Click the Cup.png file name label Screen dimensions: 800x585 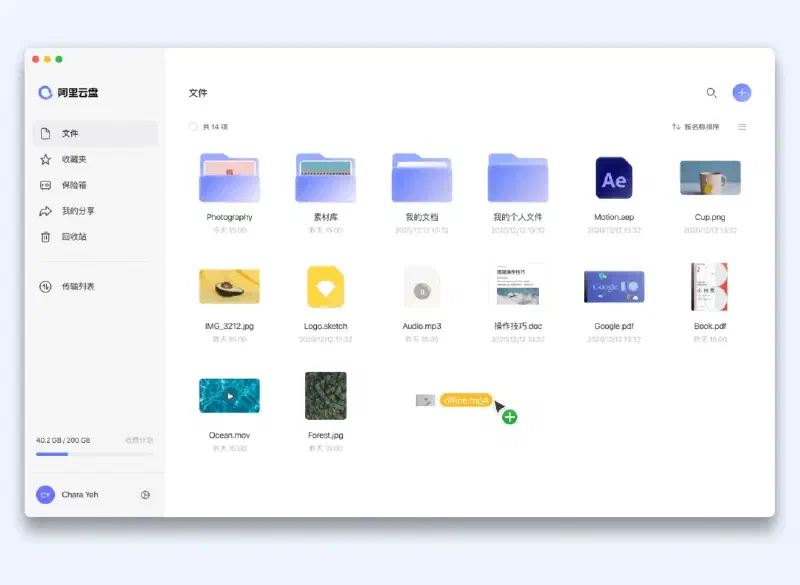(x=710, y=217)
